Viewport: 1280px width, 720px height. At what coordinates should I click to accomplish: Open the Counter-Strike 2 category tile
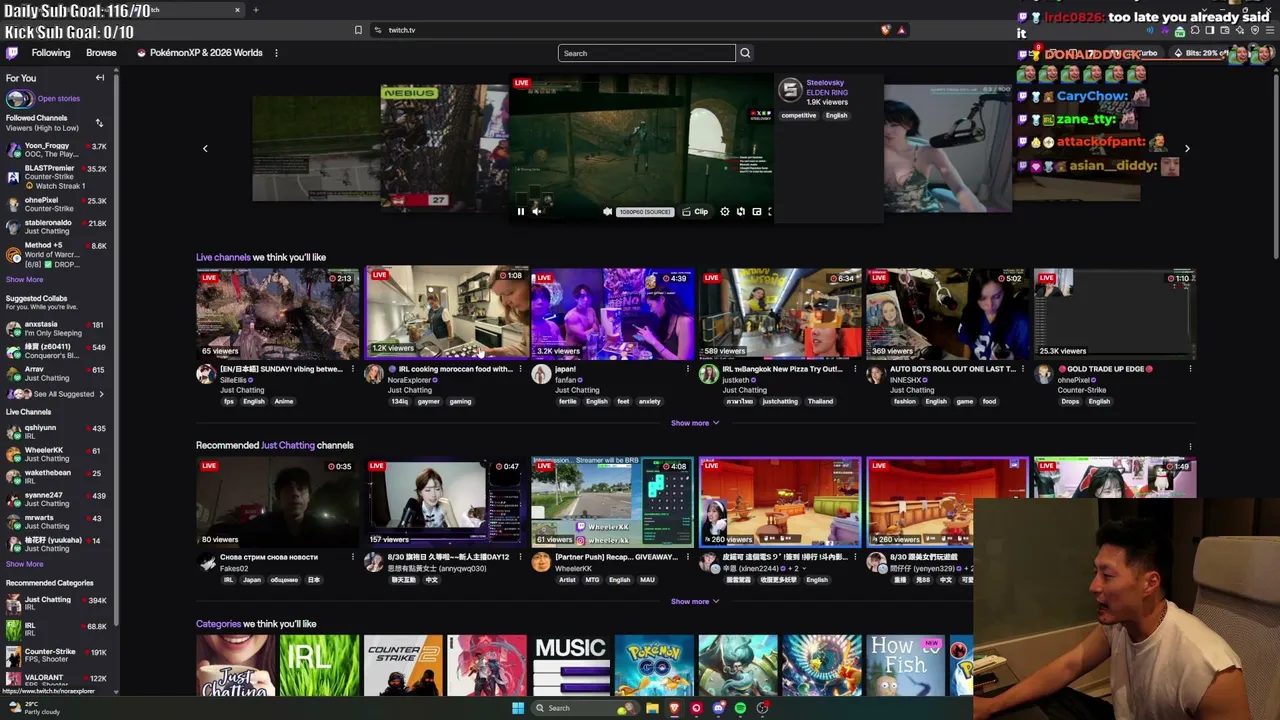point(403,665)
